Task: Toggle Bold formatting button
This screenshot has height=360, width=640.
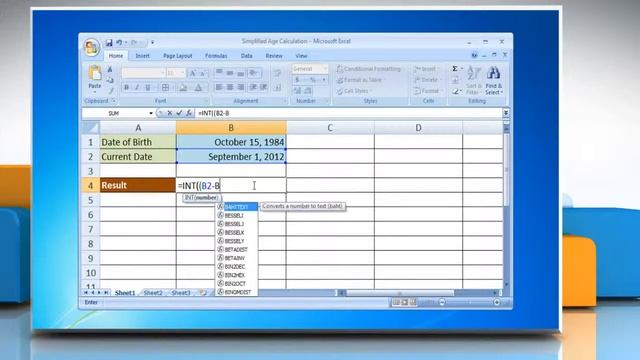Action: [x=127, y=87]
